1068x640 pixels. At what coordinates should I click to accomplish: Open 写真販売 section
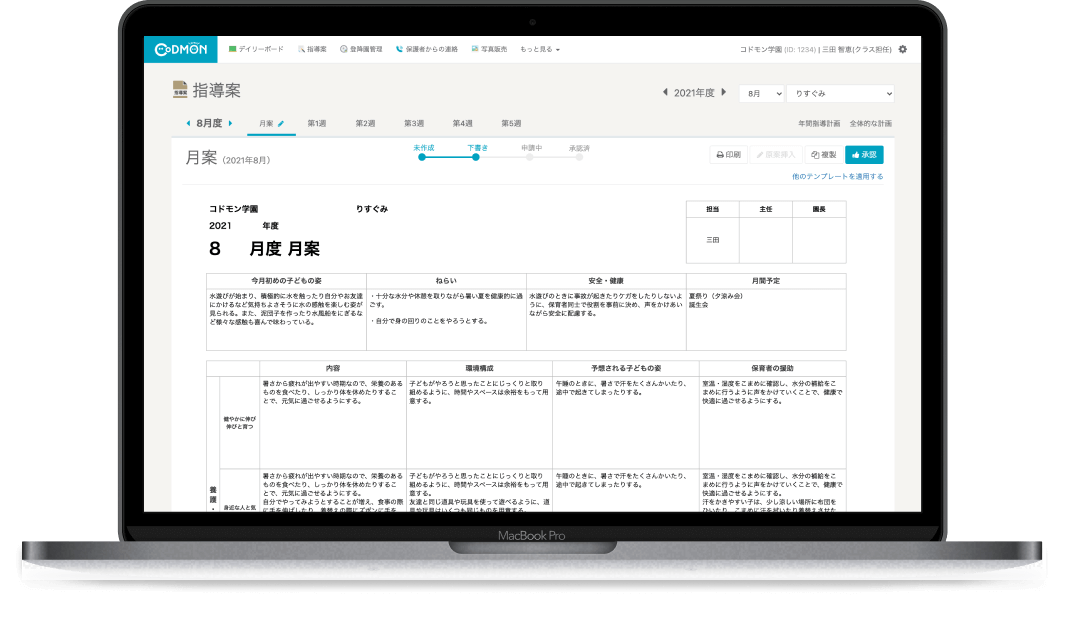click(489, 49)
